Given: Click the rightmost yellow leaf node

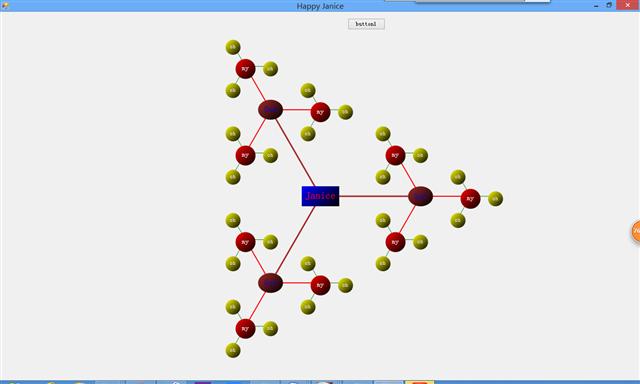Looking at the screenshot, I should 496,199.
